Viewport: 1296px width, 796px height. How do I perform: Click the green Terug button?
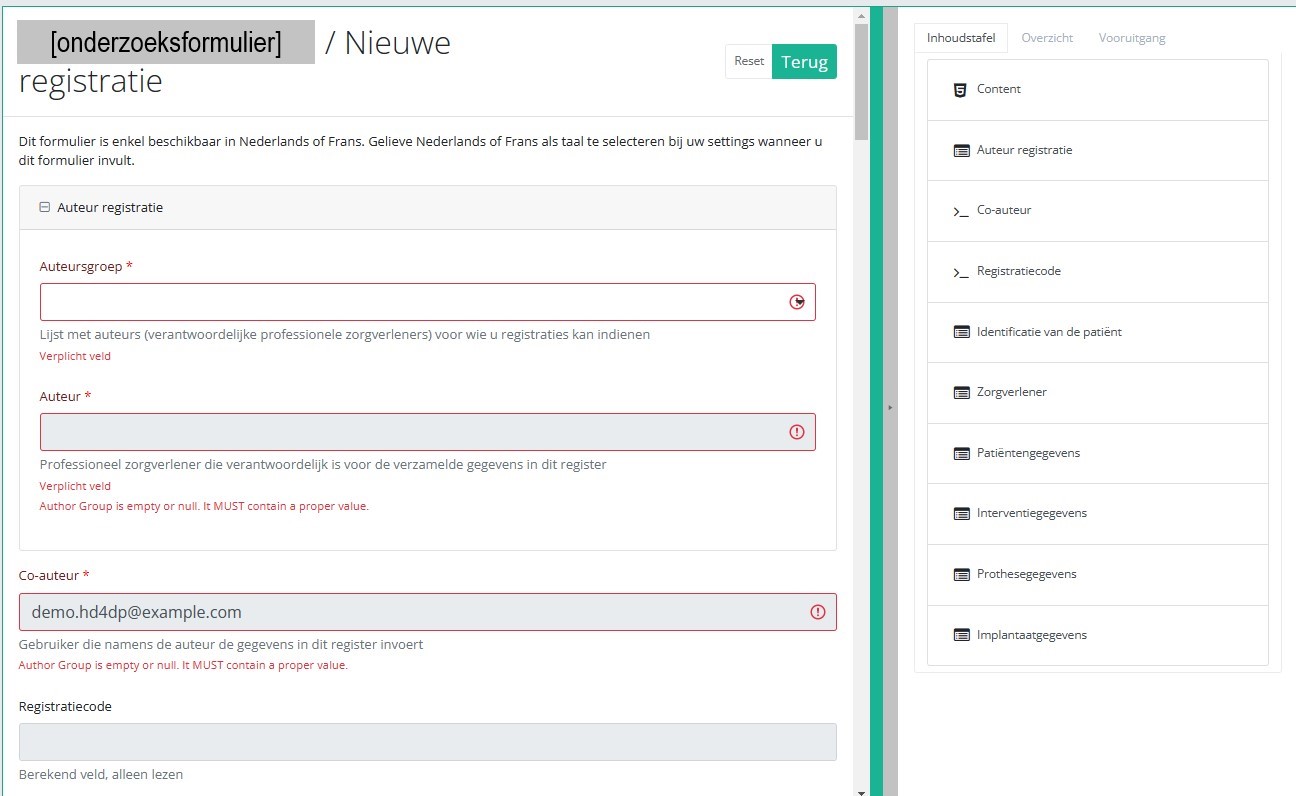804,62
